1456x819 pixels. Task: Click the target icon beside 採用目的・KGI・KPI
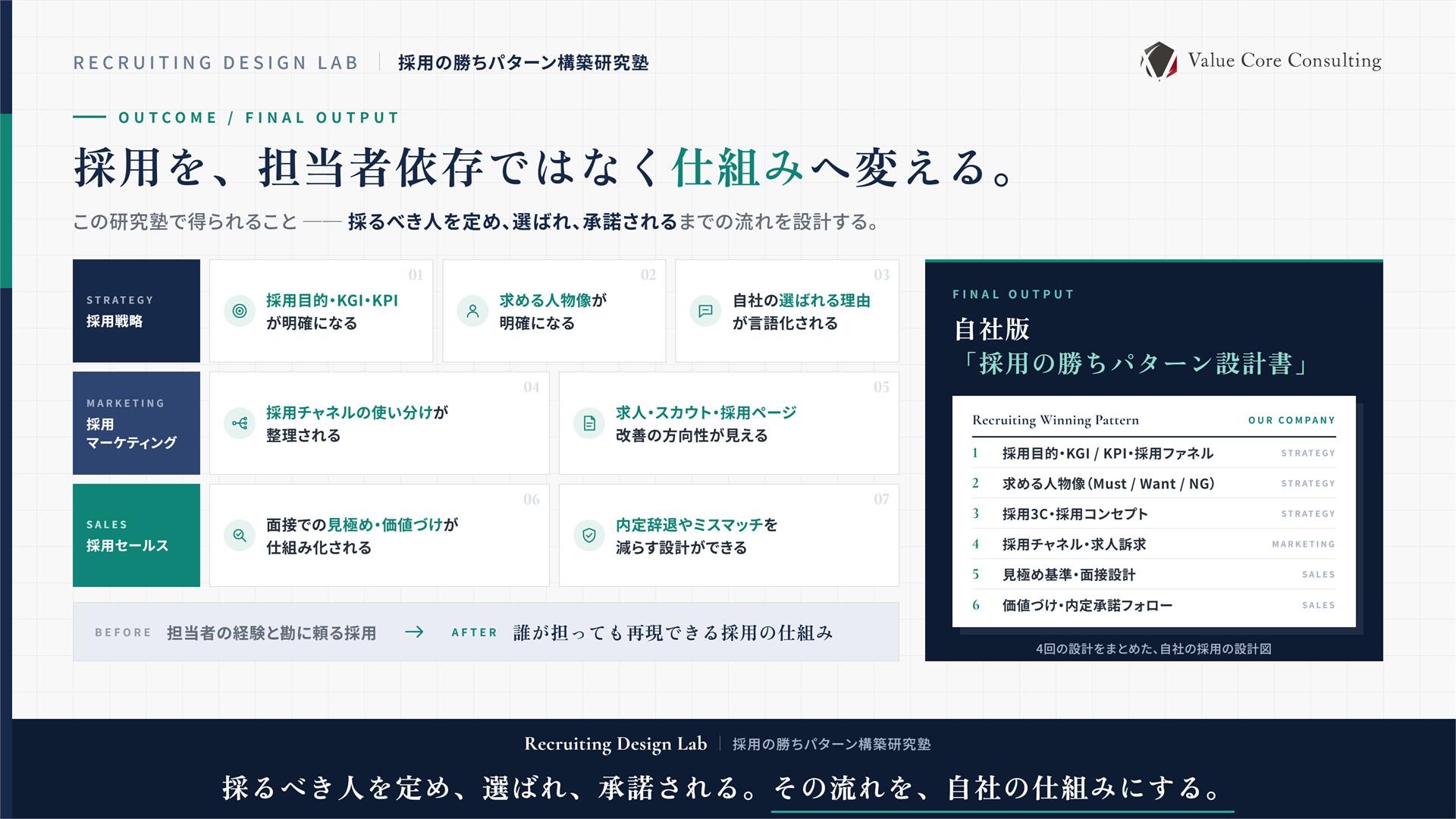click(x=240, y=311)
